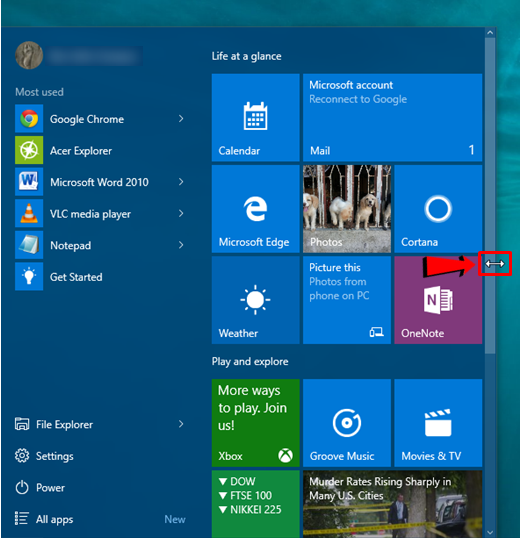The width and height of the screenshot is (521, 538).
Task: Click the Most used heading
Action: 39,92
